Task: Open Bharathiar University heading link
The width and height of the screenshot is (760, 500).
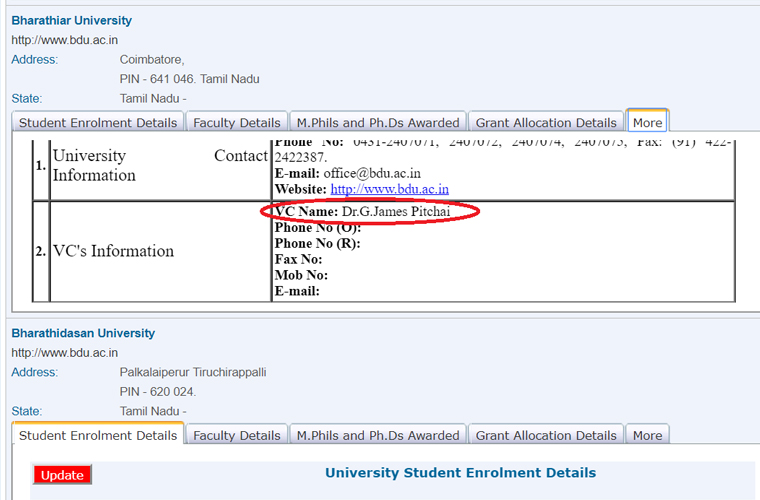Action: (x=72, y=21)
